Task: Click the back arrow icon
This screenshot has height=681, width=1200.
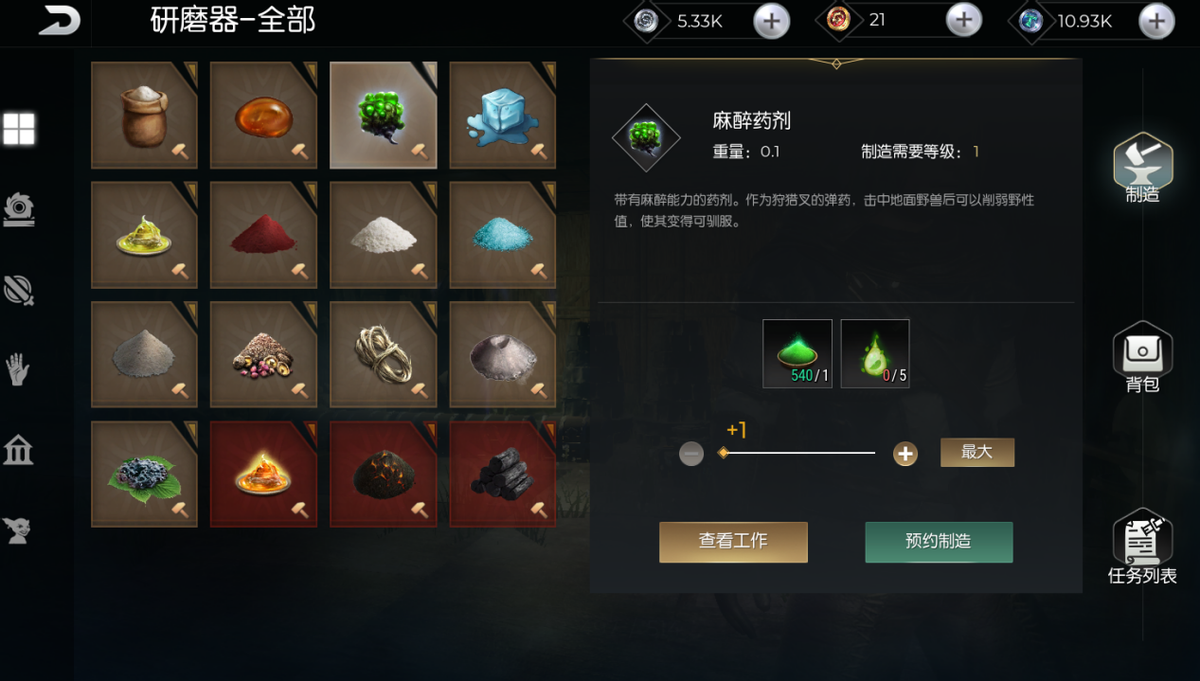Action: pyautogui.click(x=59, y=21)
